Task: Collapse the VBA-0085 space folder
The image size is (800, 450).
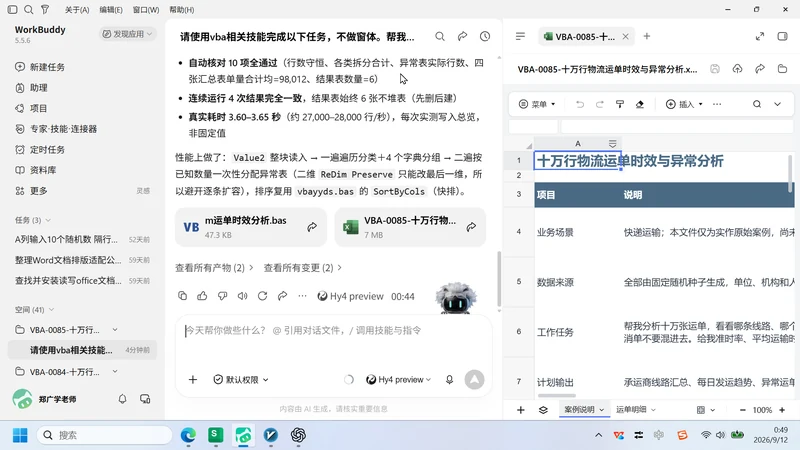Action: (115, 330)
